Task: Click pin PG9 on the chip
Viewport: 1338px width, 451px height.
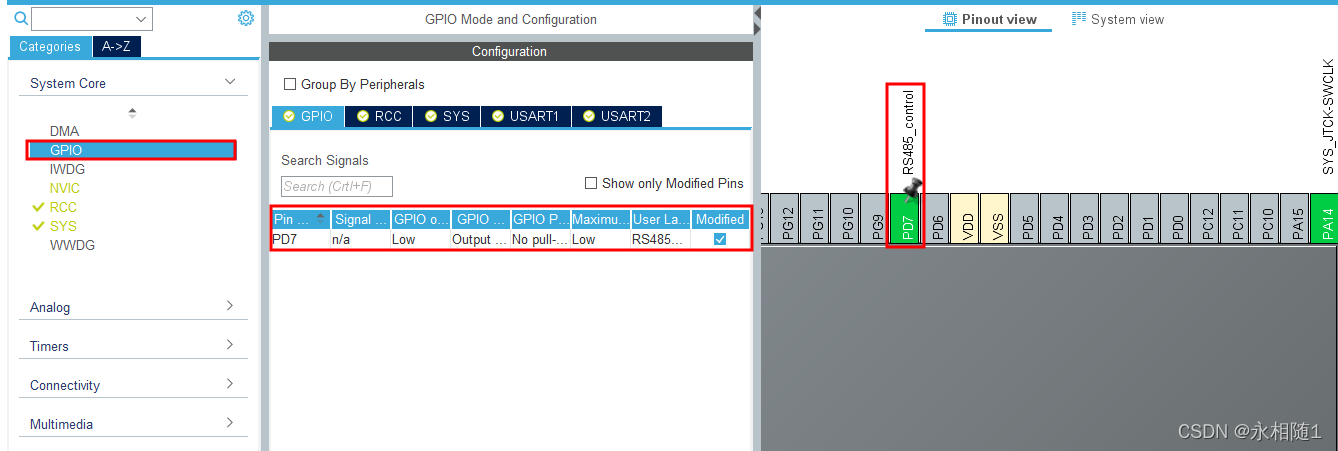Action: pyautogui.click(x=878, y=219)
